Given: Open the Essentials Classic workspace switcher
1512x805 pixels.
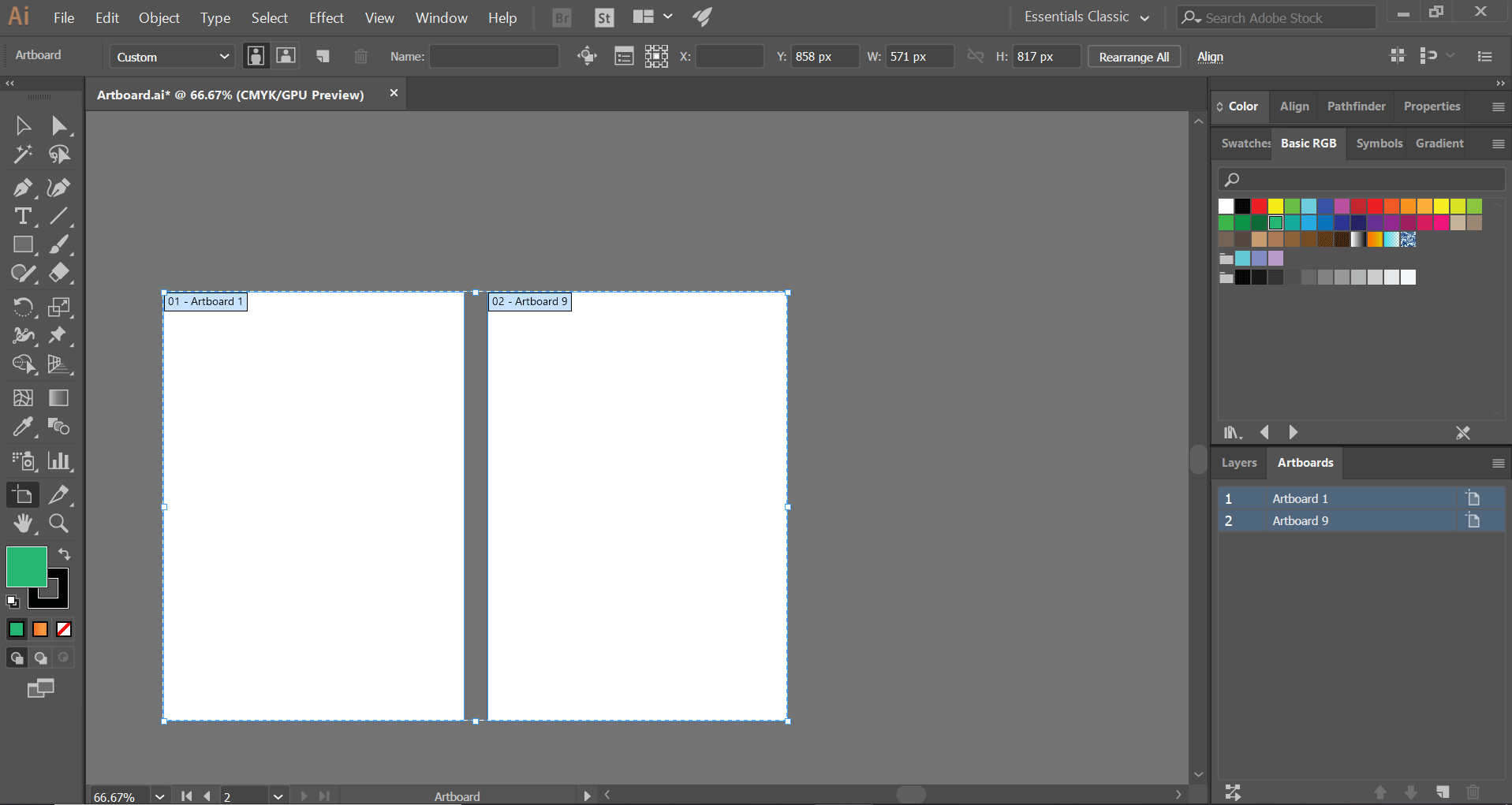Looking at the screenshot, I should [x=1086, y=17].
